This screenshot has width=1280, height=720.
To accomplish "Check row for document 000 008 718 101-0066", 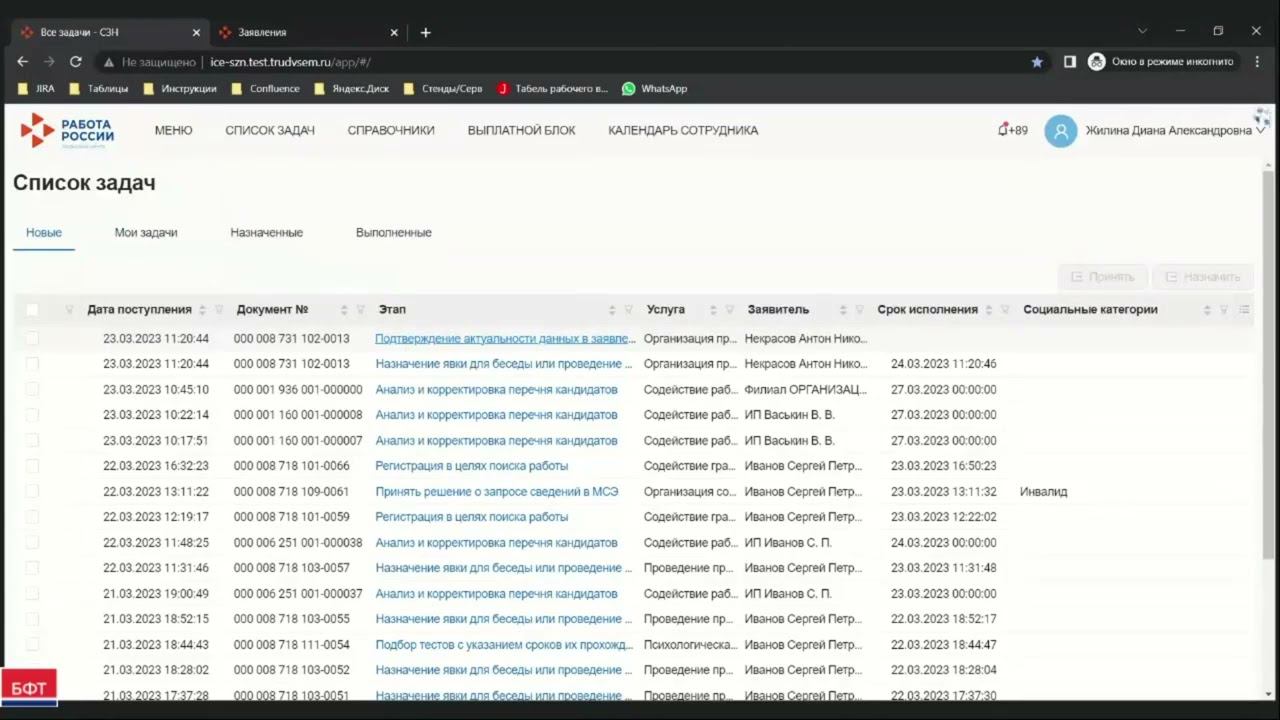I will pos(32,466).
